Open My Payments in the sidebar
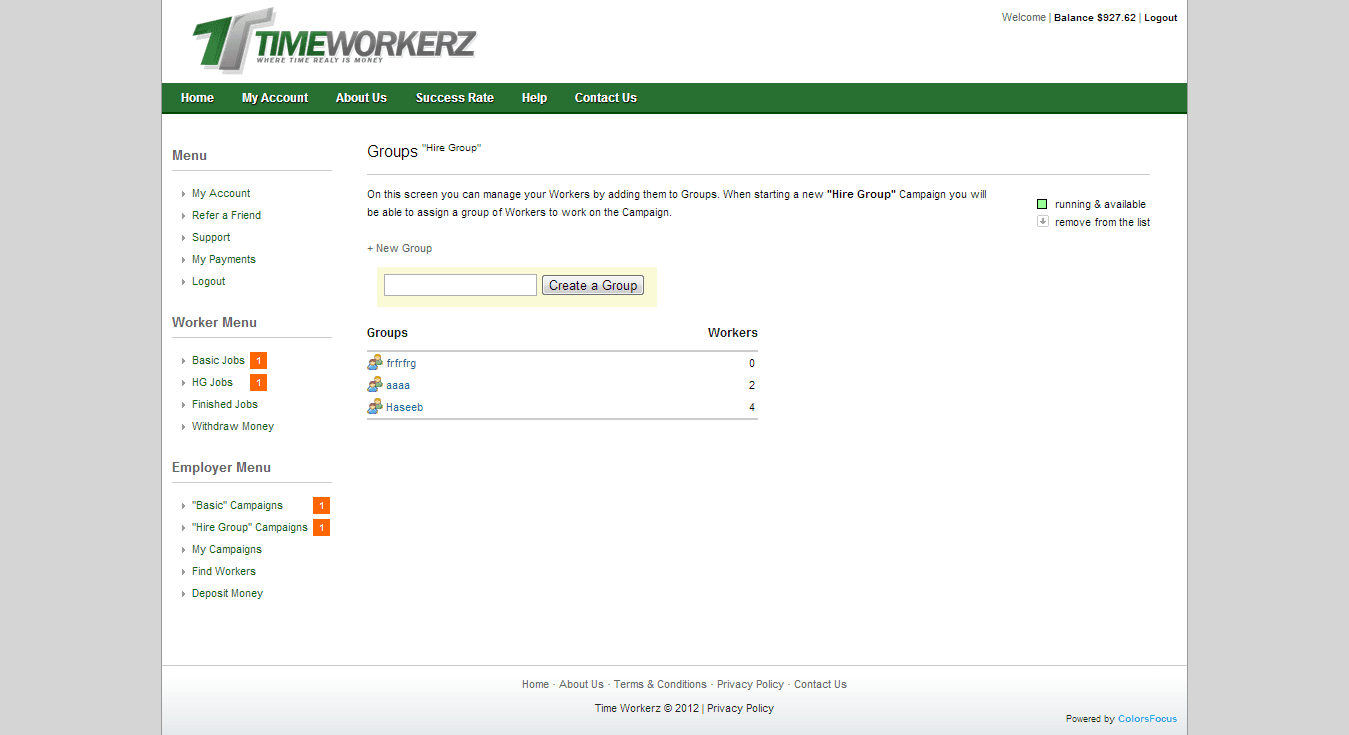1349x735 pixels. 224,259
